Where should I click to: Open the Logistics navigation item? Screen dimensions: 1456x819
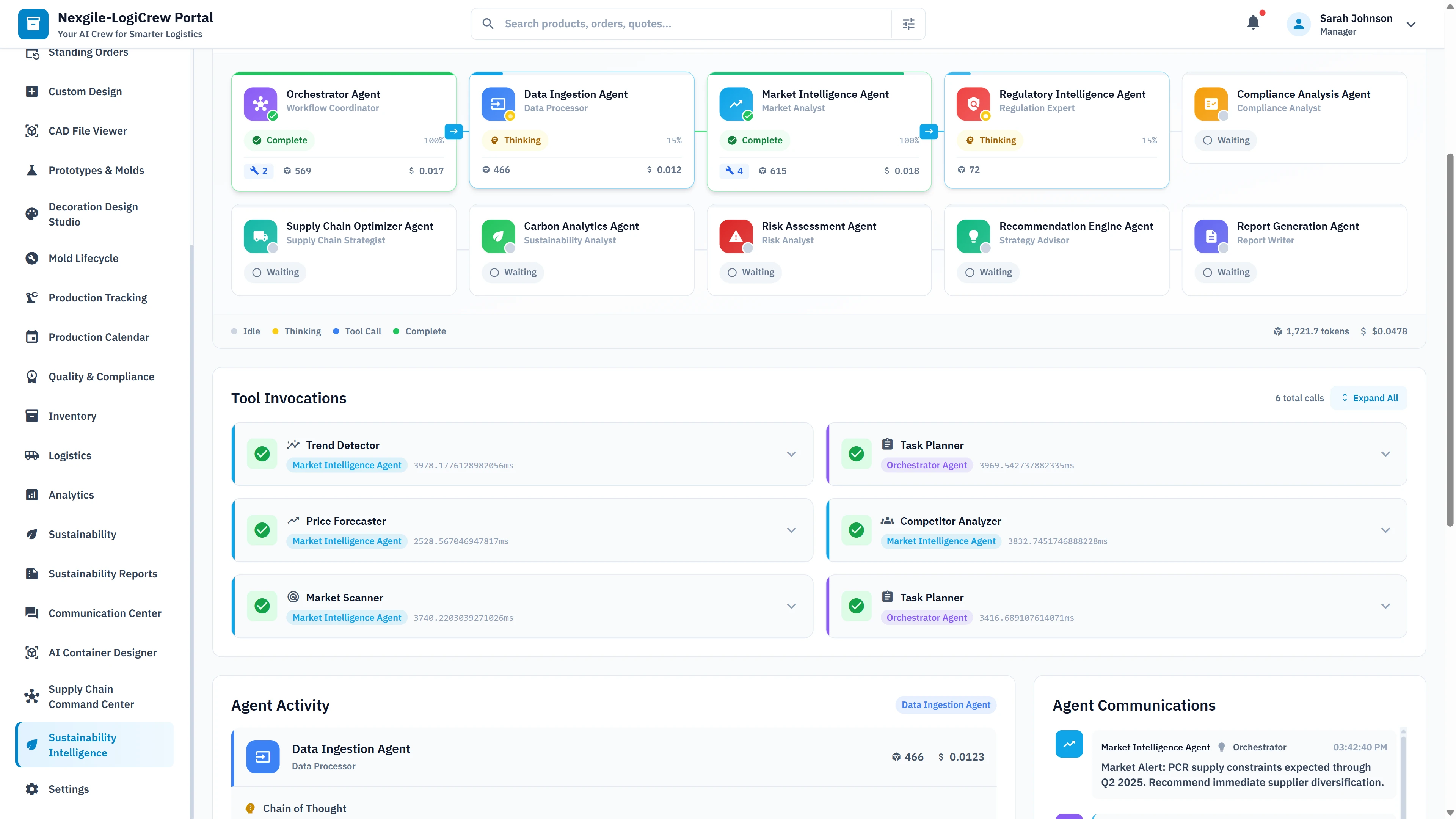coord(69,455)
